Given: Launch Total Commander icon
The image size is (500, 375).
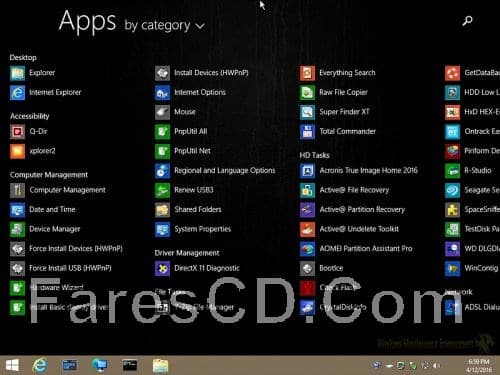Looking at the screenshot, I should 307,132.
